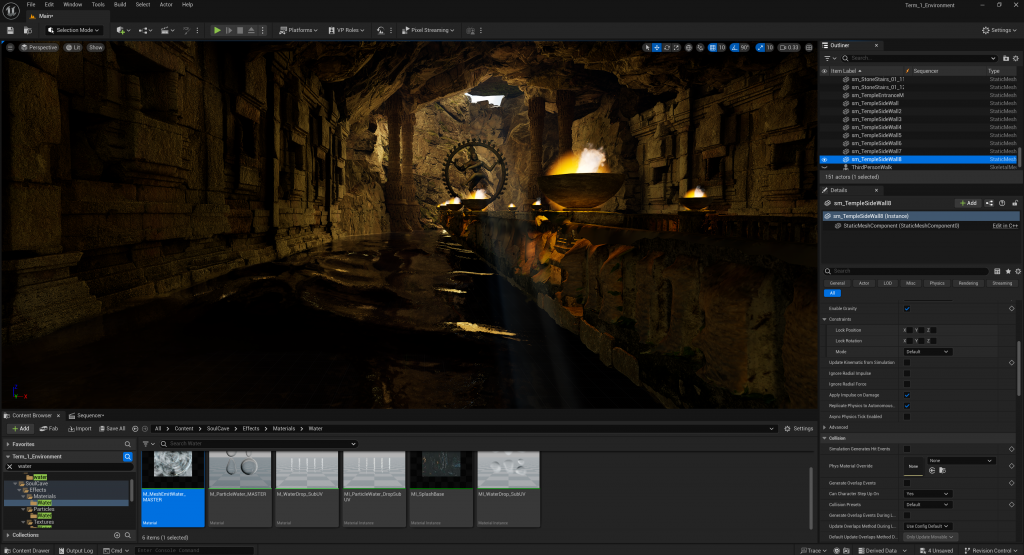Viewport: 1024px width, 555px height.
Task: Open Can Character Step Up On dropdown
Action: coord(927,494)
